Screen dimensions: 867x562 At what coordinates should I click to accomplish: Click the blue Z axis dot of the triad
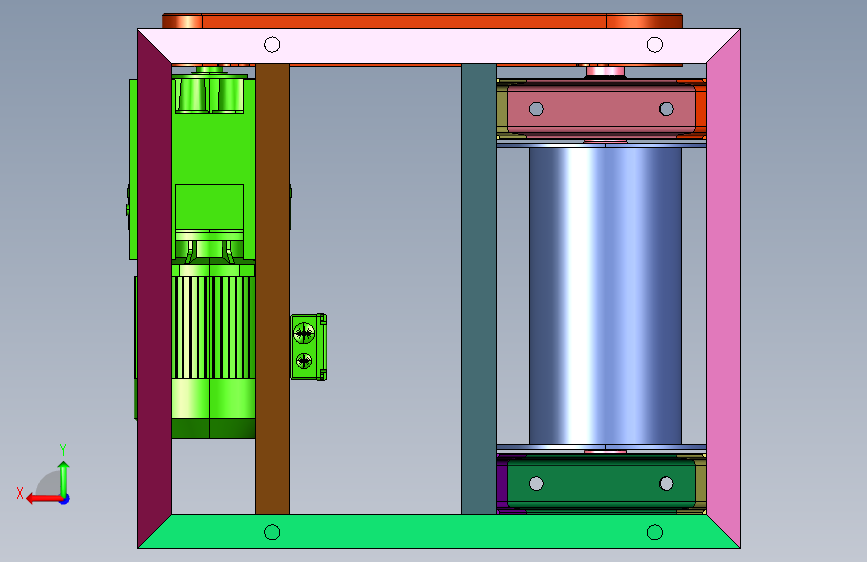tap(65, 499)
